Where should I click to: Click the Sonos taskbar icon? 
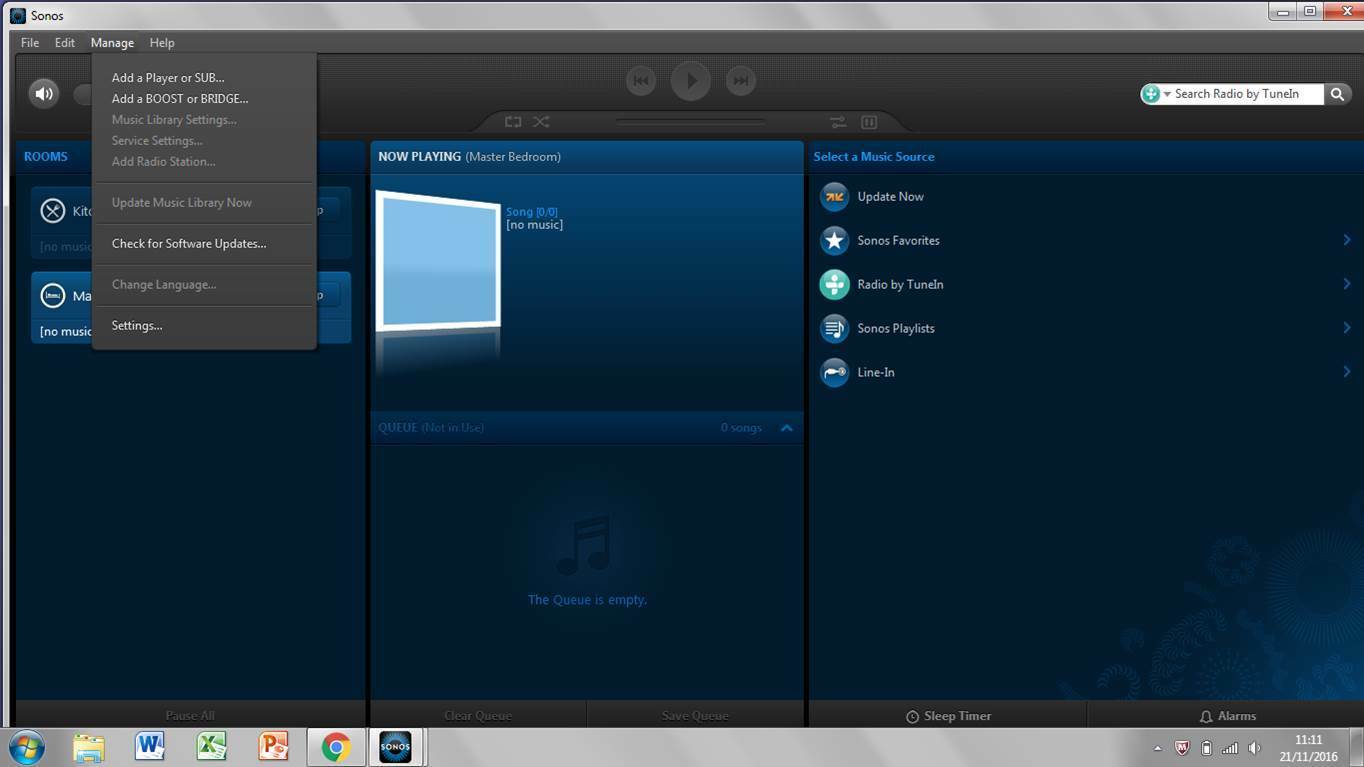396,748
